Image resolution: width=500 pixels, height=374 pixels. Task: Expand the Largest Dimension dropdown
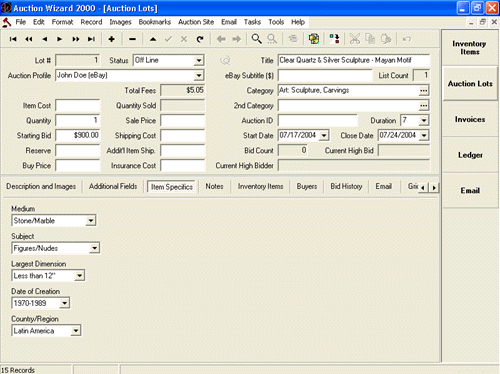pos(79,276)
